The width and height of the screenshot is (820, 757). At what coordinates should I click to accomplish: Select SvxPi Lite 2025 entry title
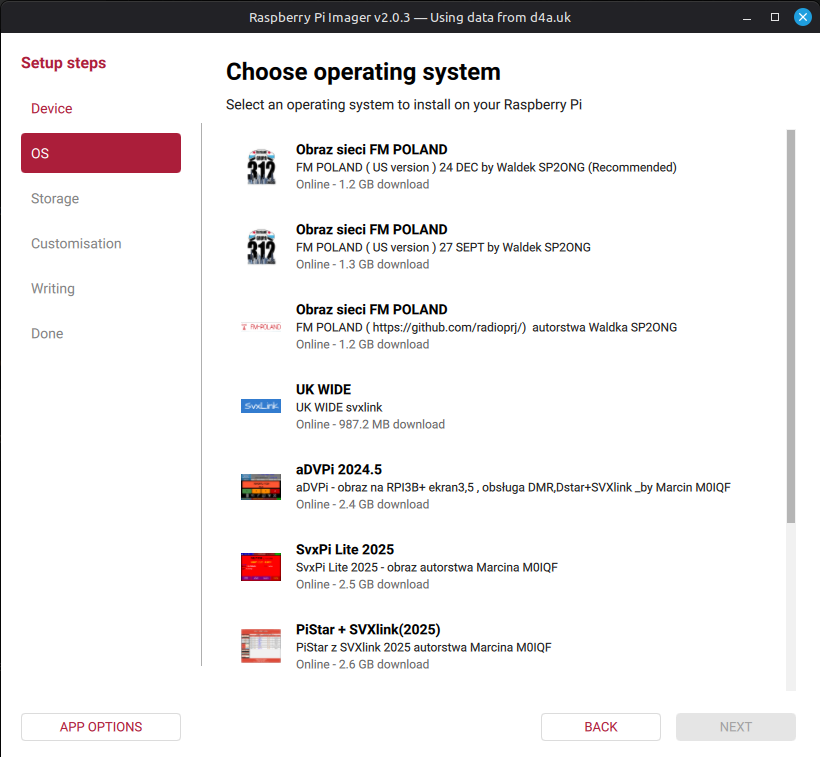[x=344, y=549]
